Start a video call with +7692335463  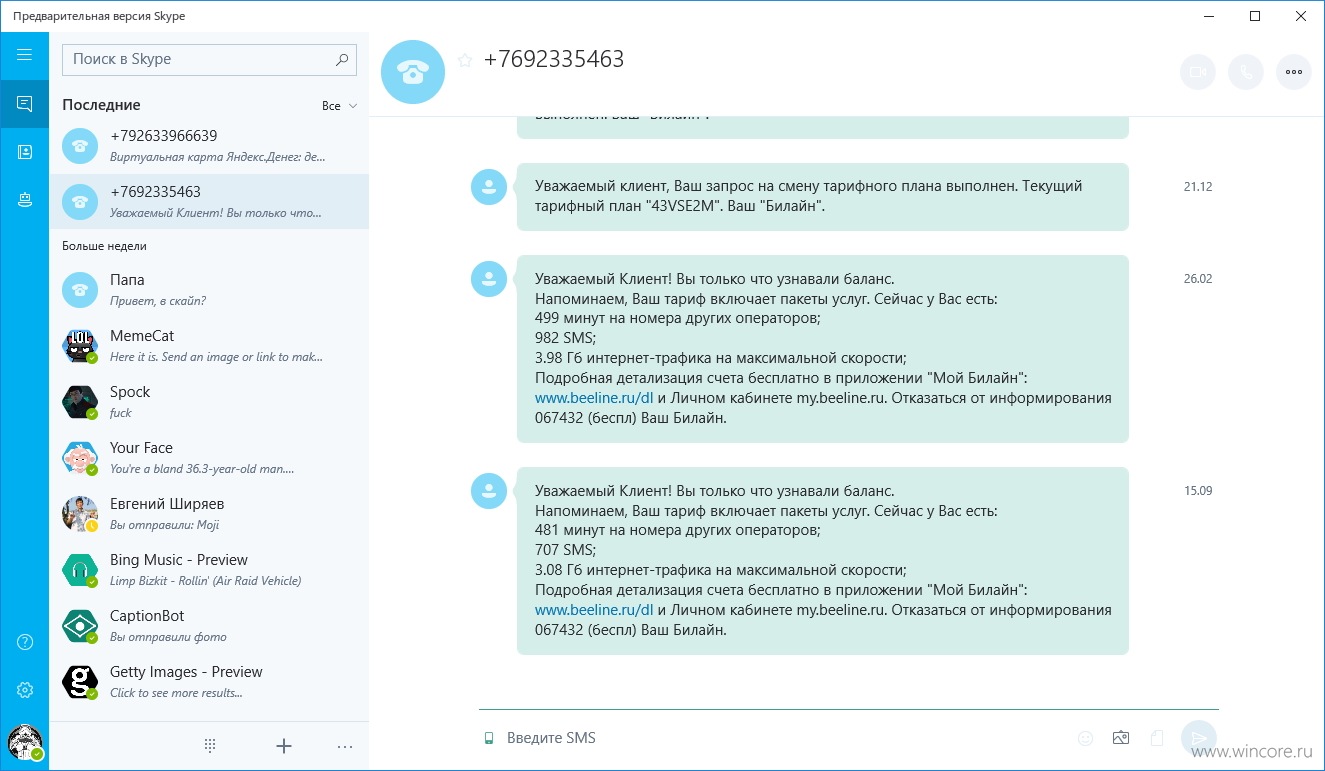[x=1197, y=72]
